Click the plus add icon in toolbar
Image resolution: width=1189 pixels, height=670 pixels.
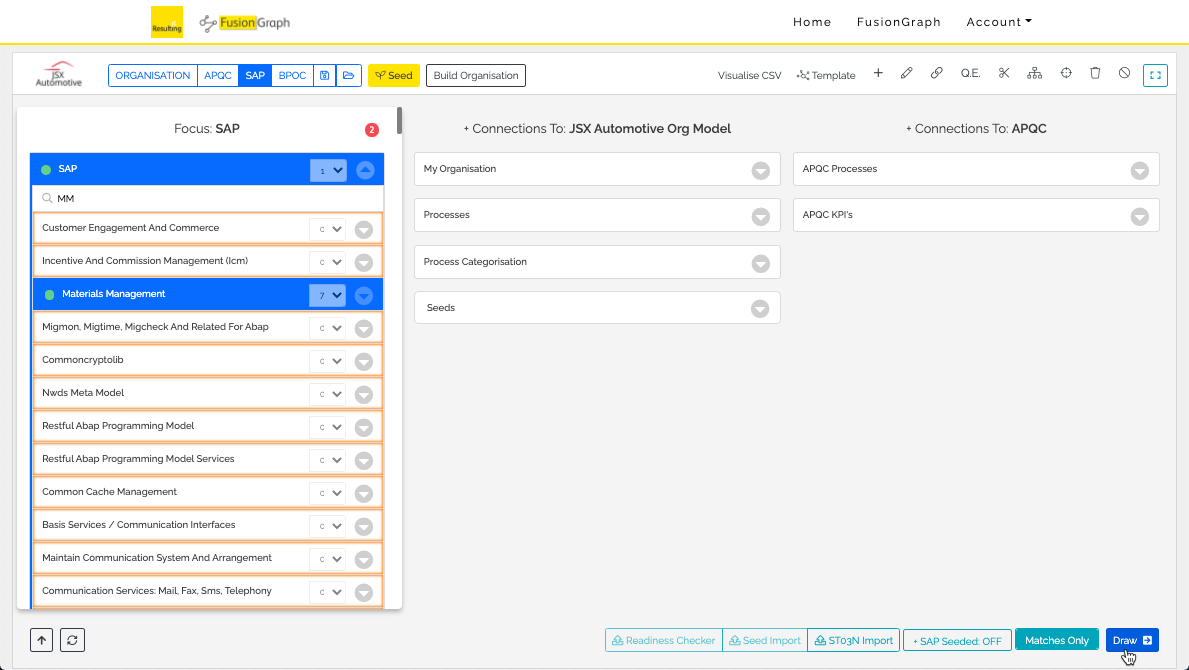(x=878, y=74)
